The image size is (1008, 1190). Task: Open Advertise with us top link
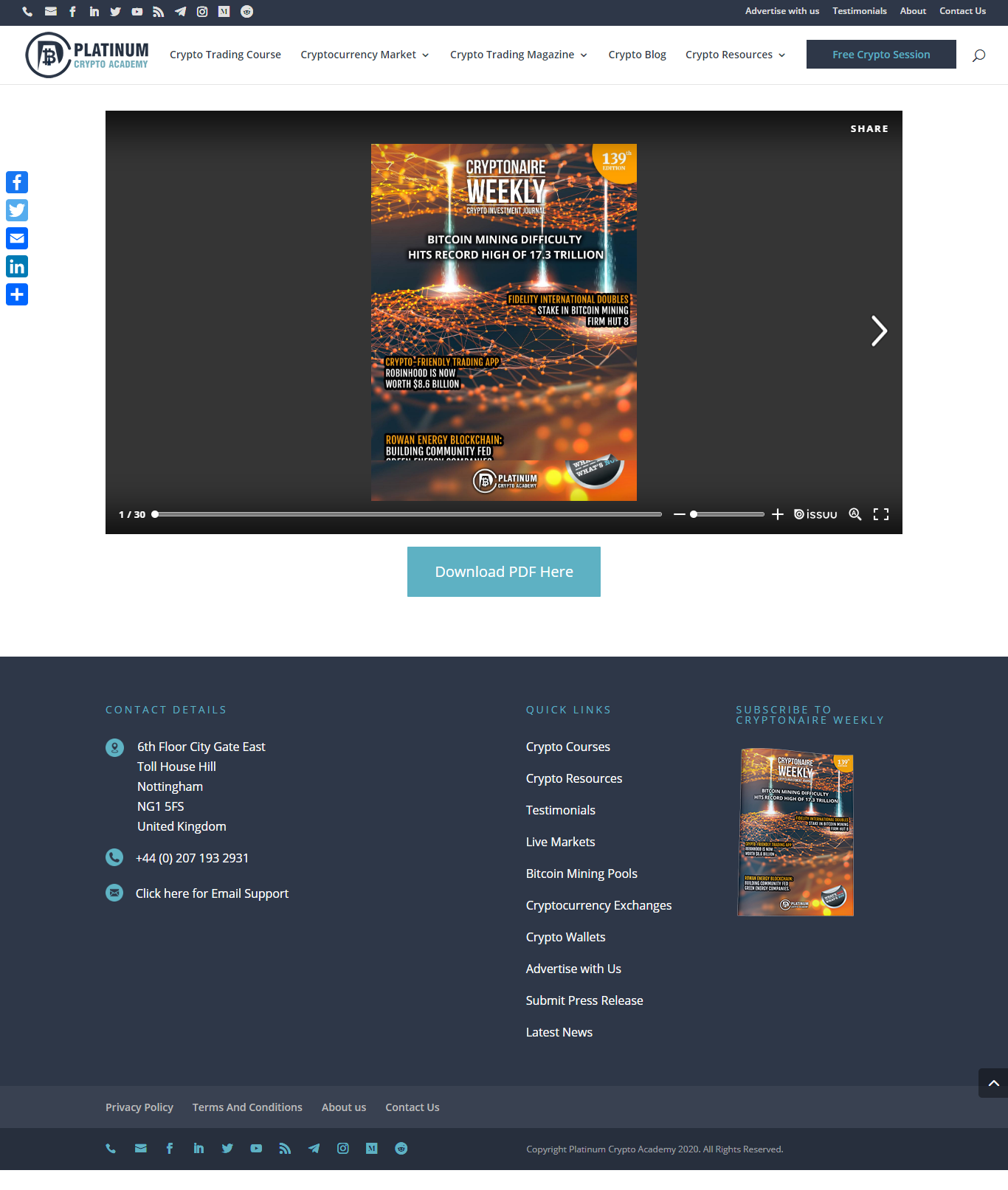click(x=782, y=11)
